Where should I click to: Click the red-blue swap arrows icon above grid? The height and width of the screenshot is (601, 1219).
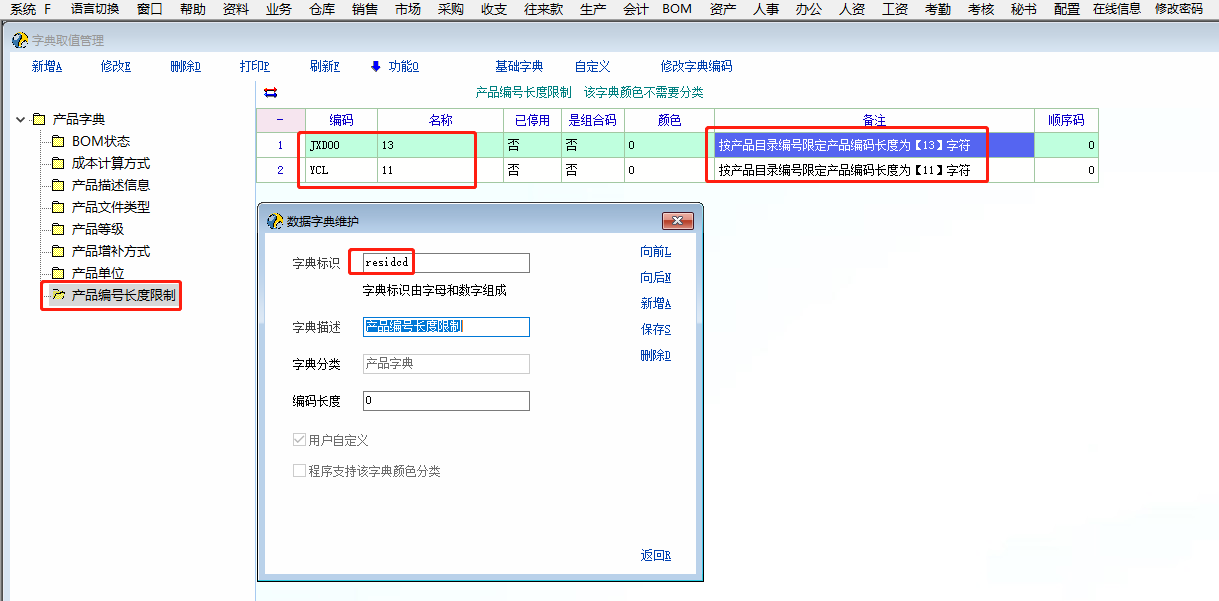click(x=270, y=93)
